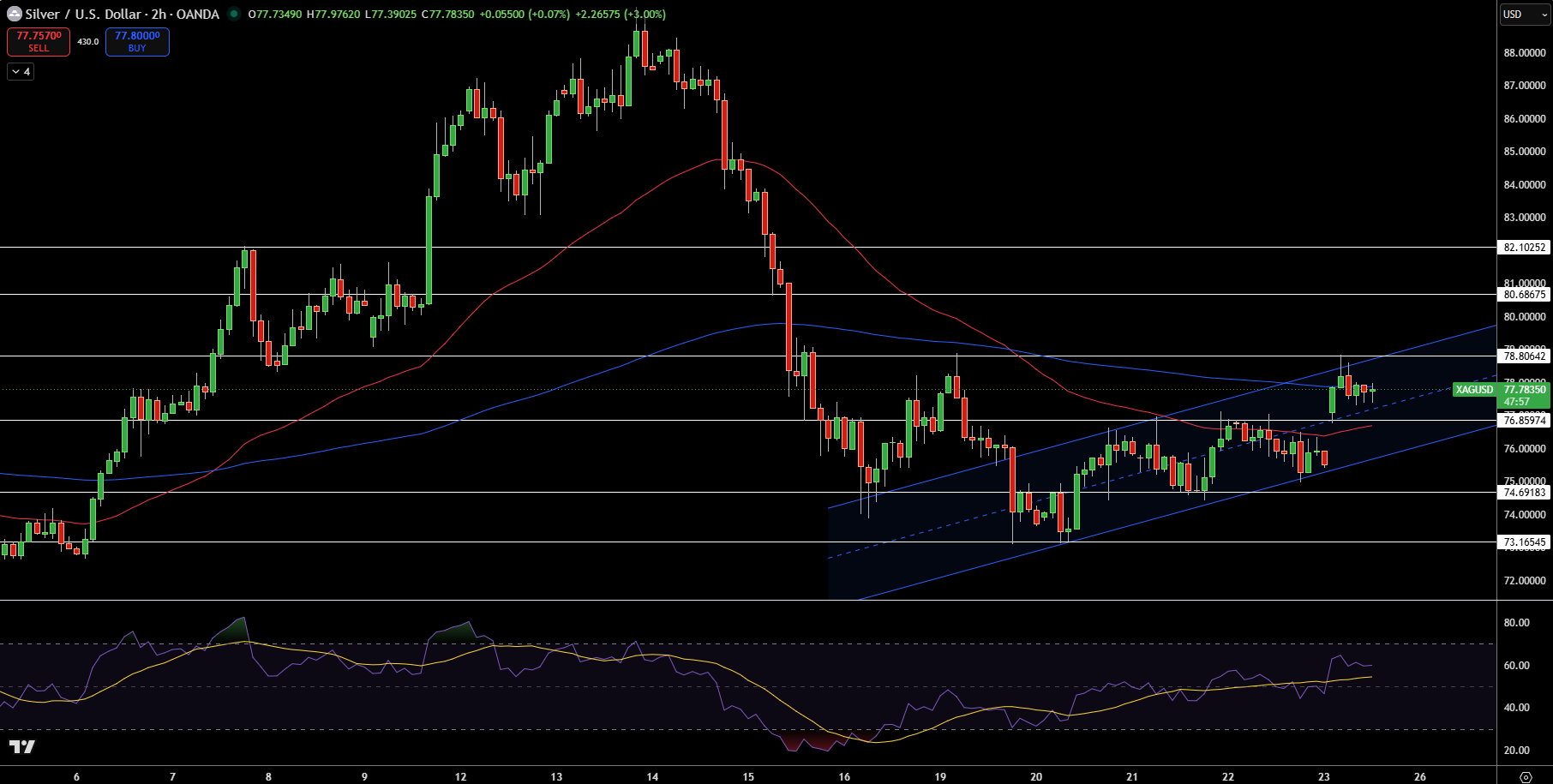Collapse the indicator legend showing 4
Screen dimensions: 1553x784
tap(21, 72)
